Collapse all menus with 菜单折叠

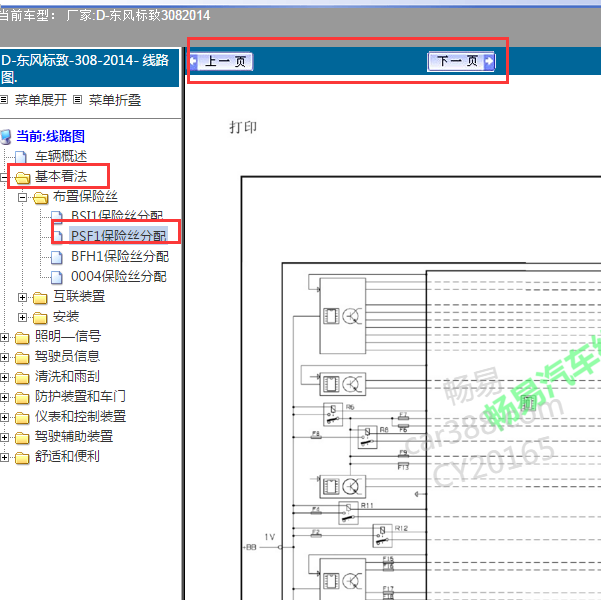[x=115, y=100]
